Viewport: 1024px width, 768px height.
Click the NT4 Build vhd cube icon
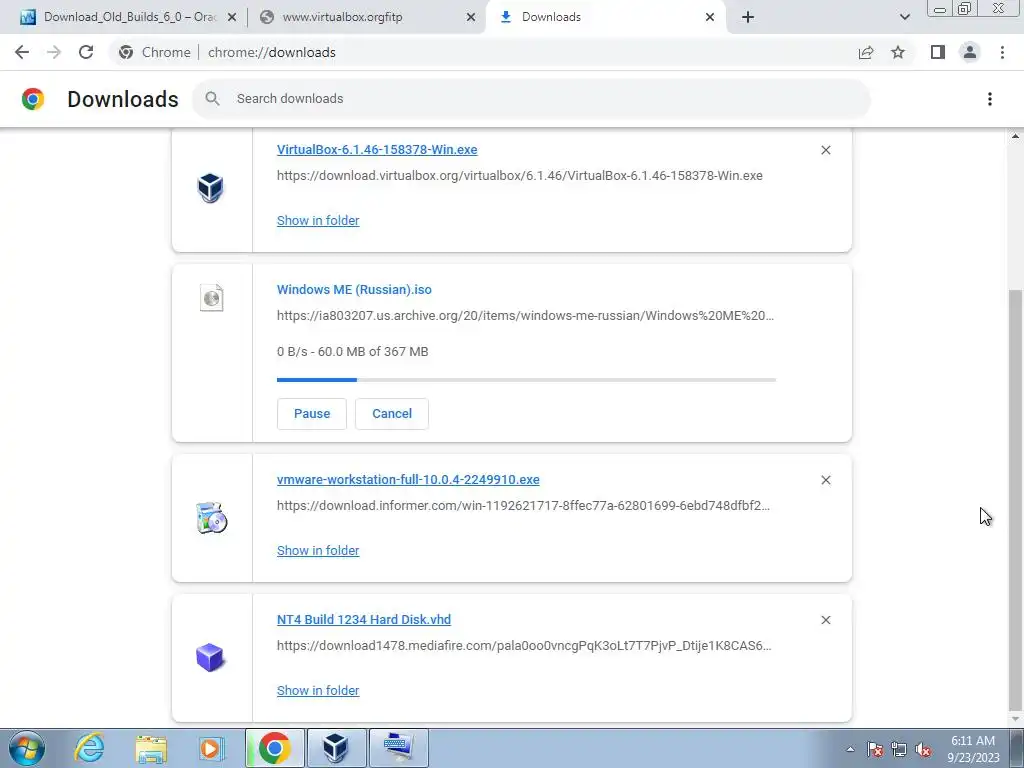tap(210, 657)
